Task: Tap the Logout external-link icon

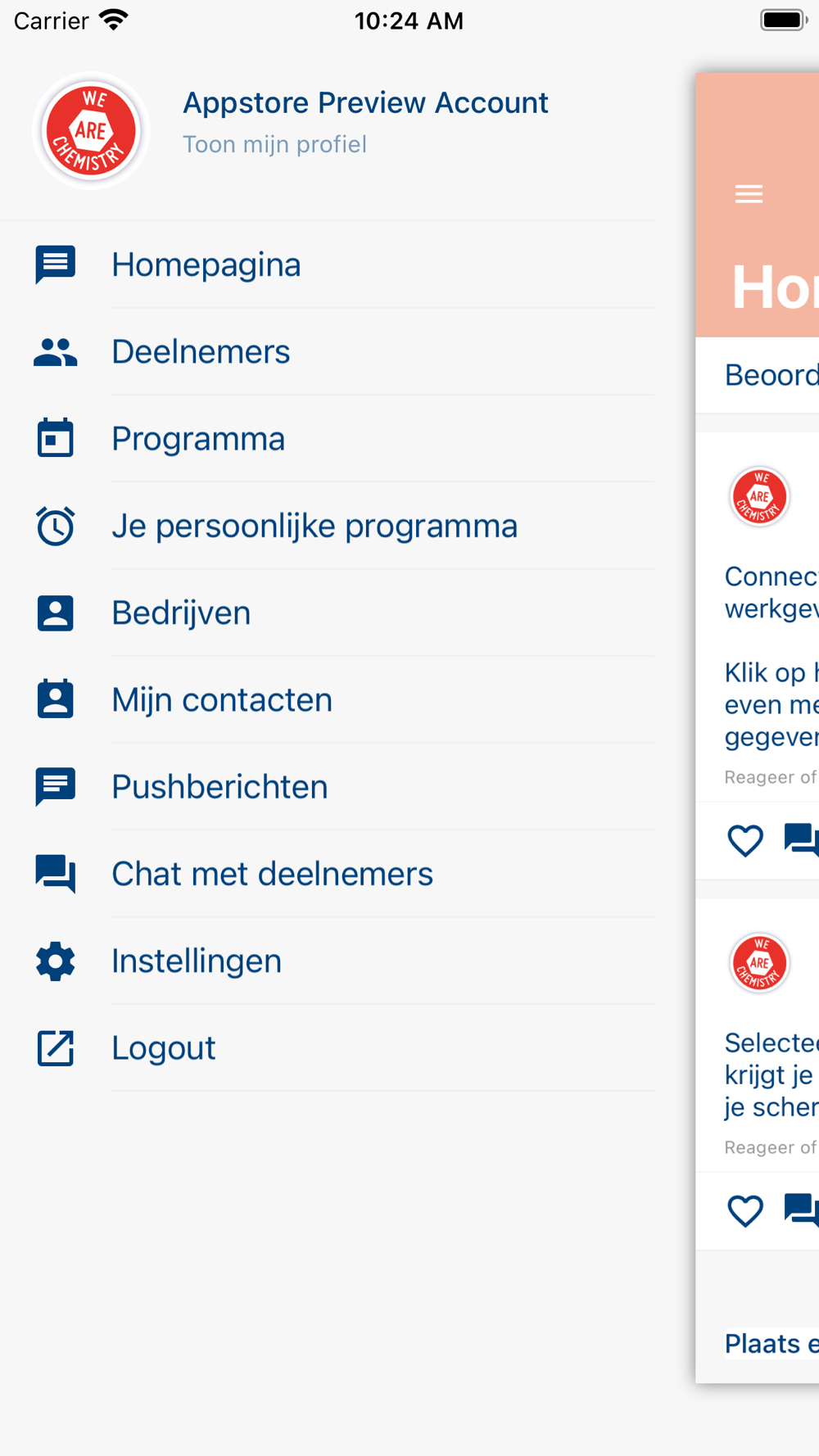Action: tap(55, 1048)
